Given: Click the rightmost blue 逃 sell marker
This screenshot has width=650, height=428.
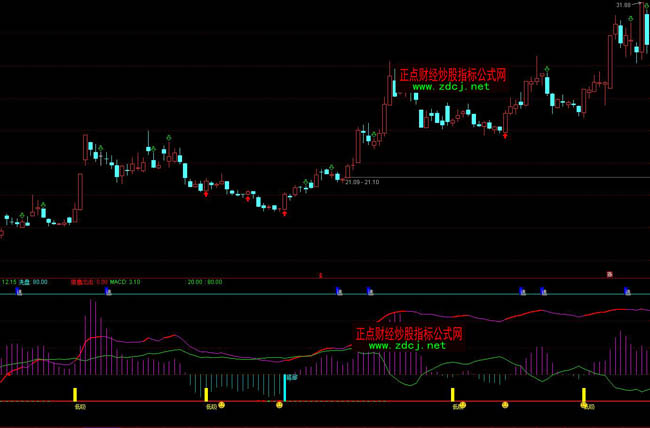Looking at the screenshot, I should tap(628, 292).
